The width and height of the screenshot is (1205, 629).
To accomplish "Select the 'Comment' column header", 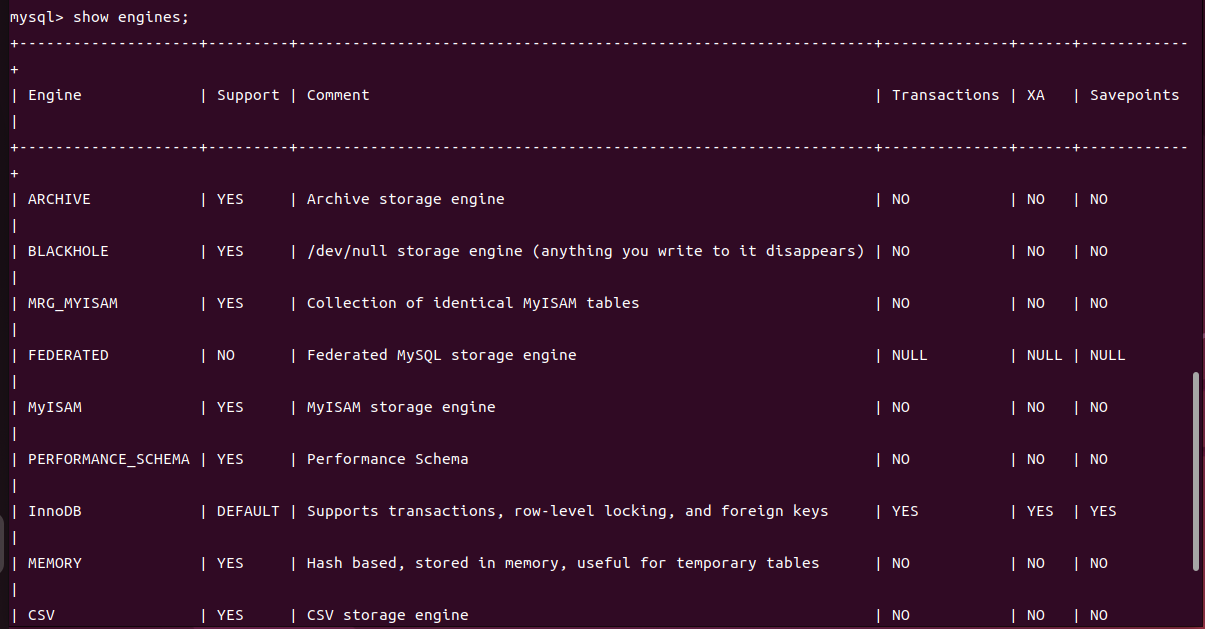I will (338, 95).
